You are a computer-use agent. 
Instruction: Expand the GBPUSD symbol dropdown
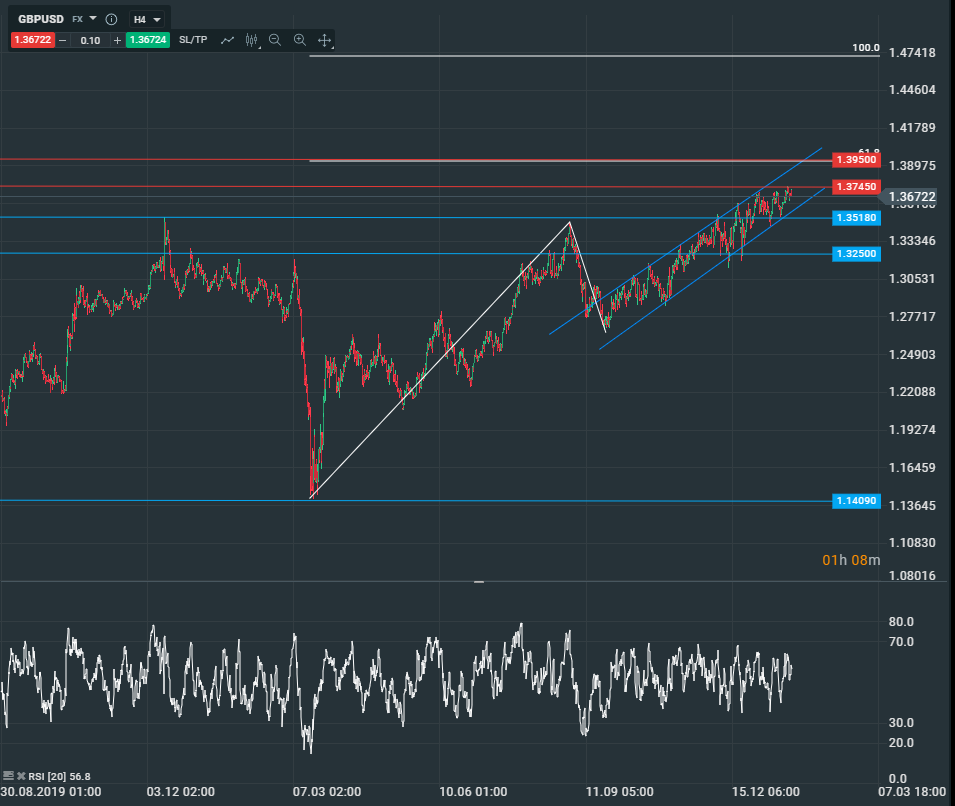(93, 19)
